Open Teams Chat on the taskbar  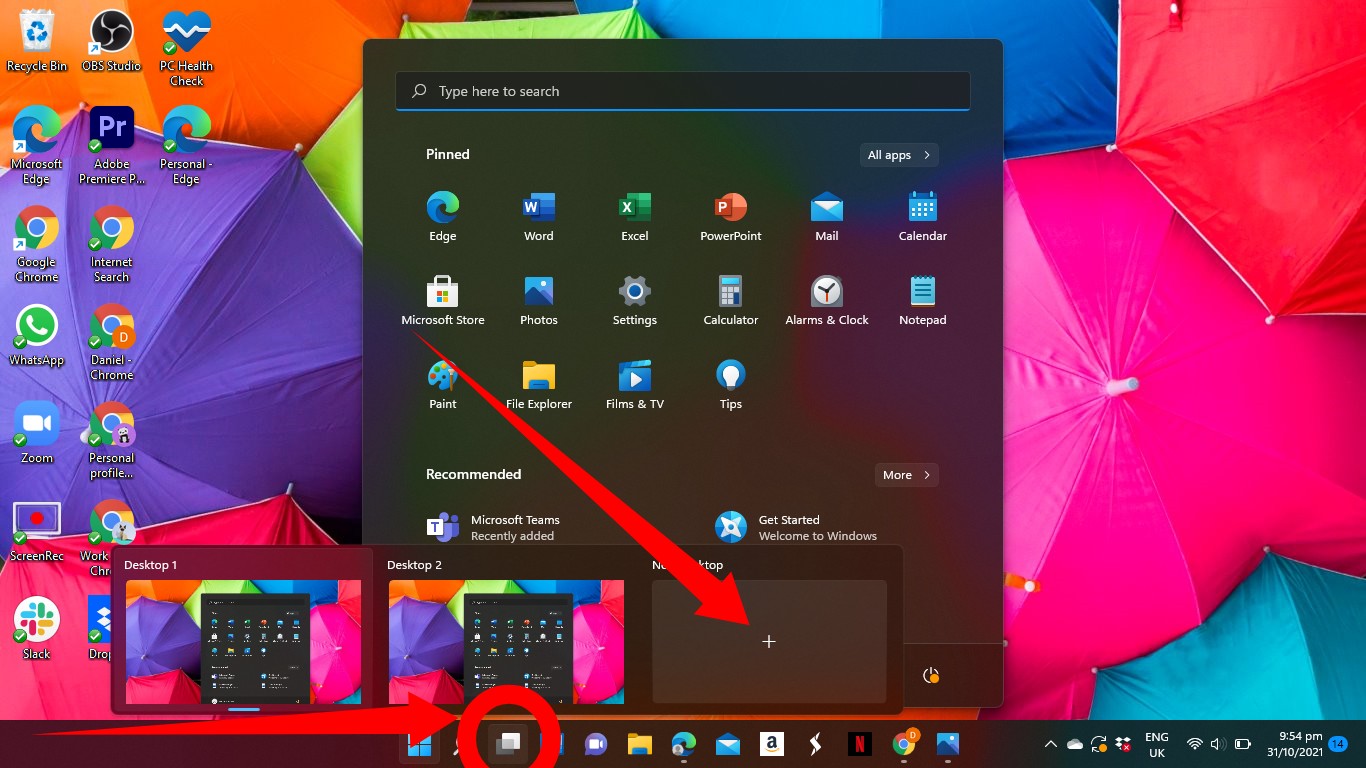(x=596, y=744)
